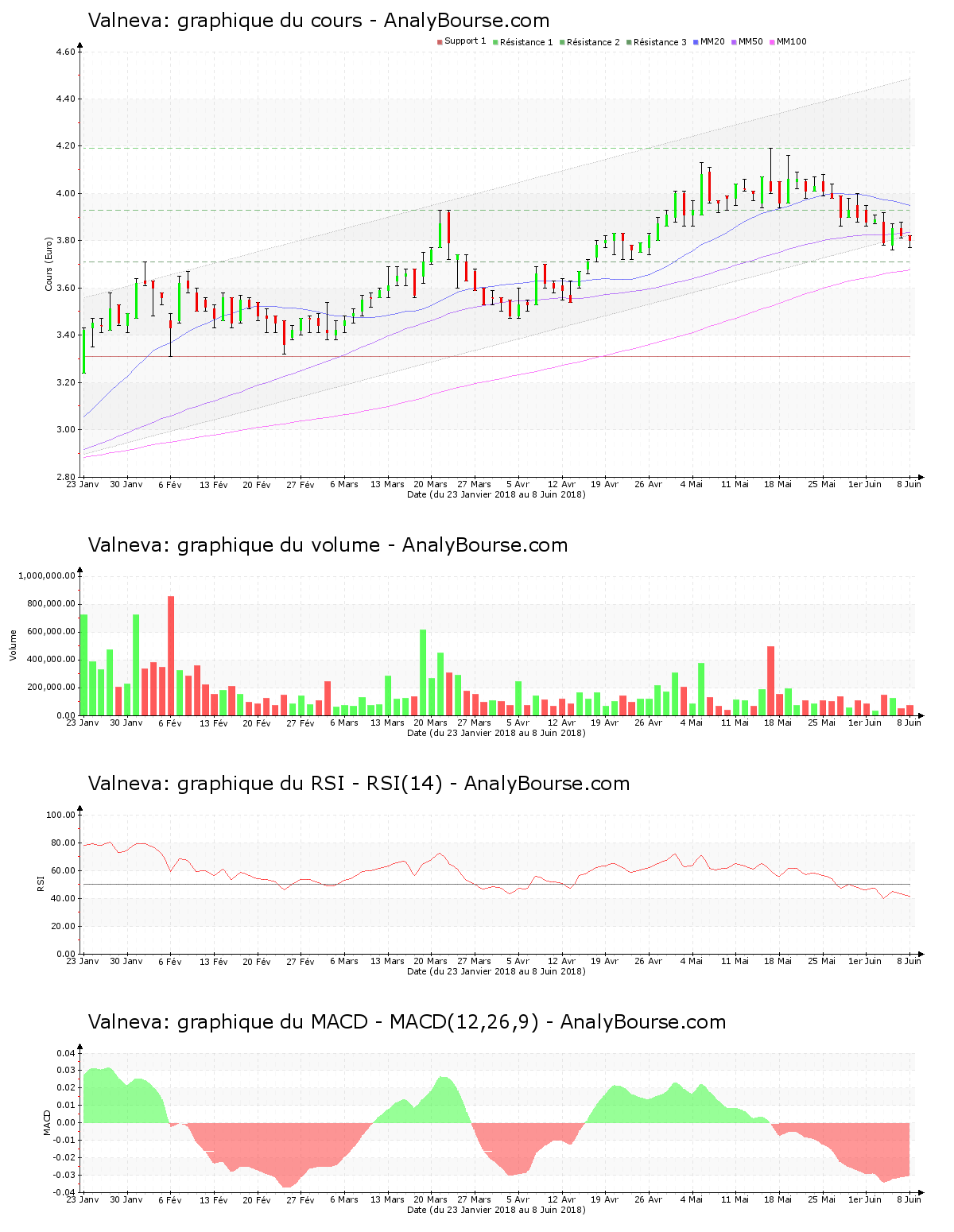Click the 'Volume' vertical axis label
The image size is (954, 1232).
(13, 645)
